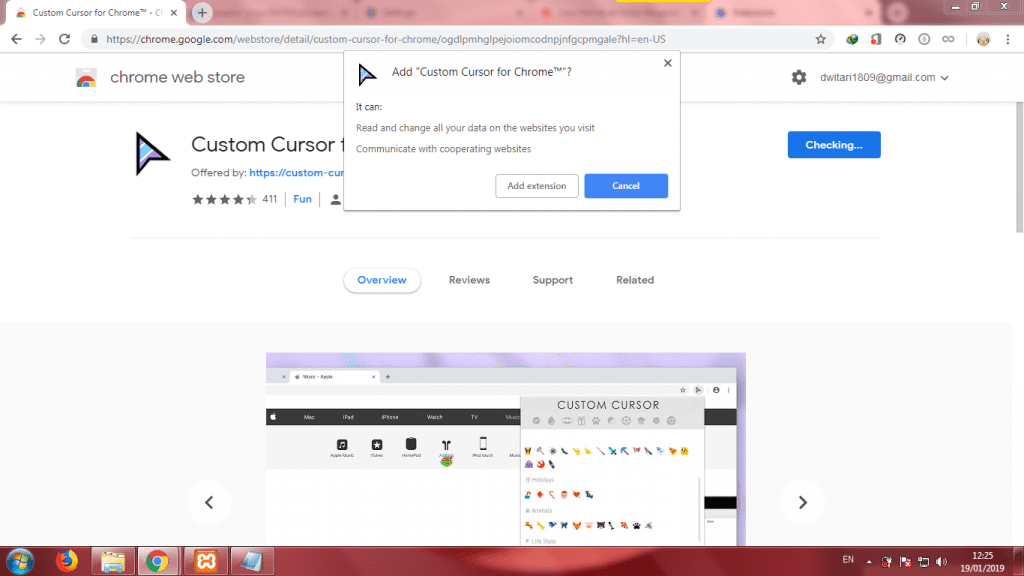
Task: Open a new browser tab
Action: click(202, 13)
